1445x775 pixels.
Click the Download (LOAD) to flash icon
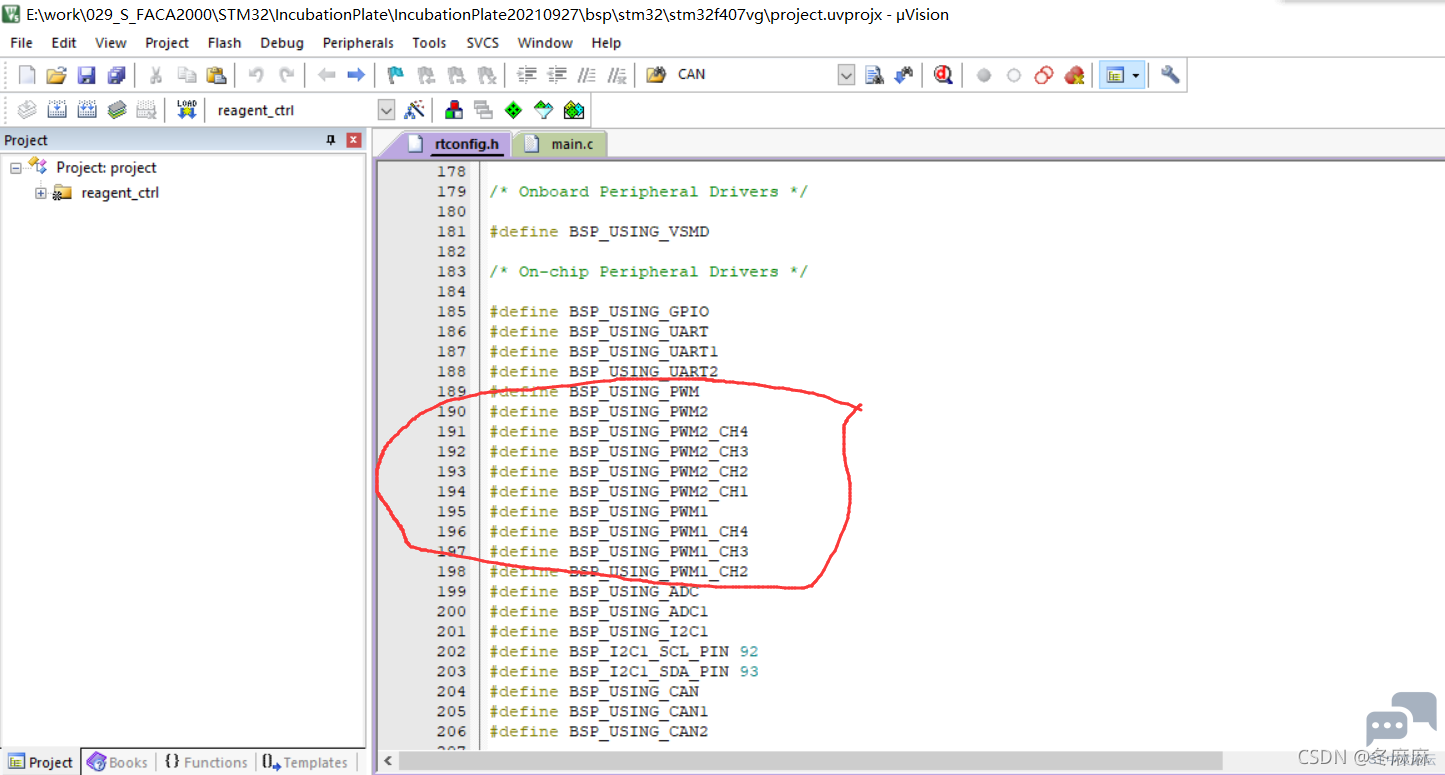pyautogui.click(x=186, y=110)
